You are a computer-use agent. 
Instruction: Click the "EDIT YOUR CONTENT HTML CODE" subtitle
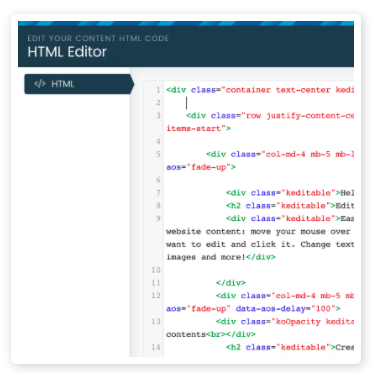[98, 38]
